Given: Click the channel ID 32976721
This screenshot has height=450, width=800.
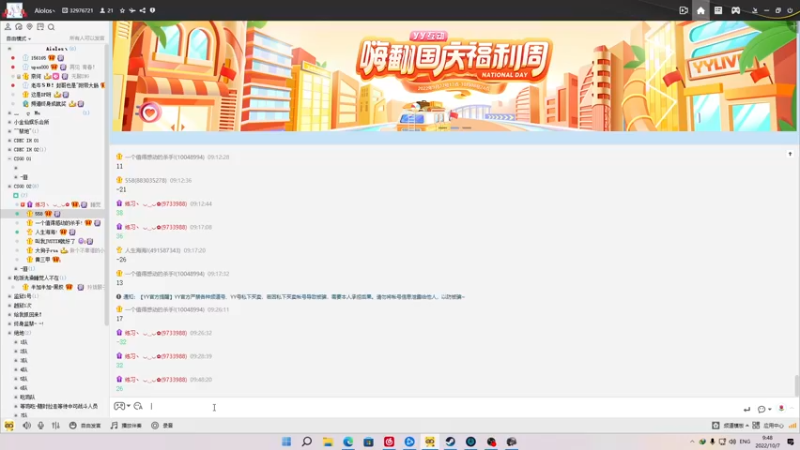Looking at the screenshot, I should coord(78,10).
